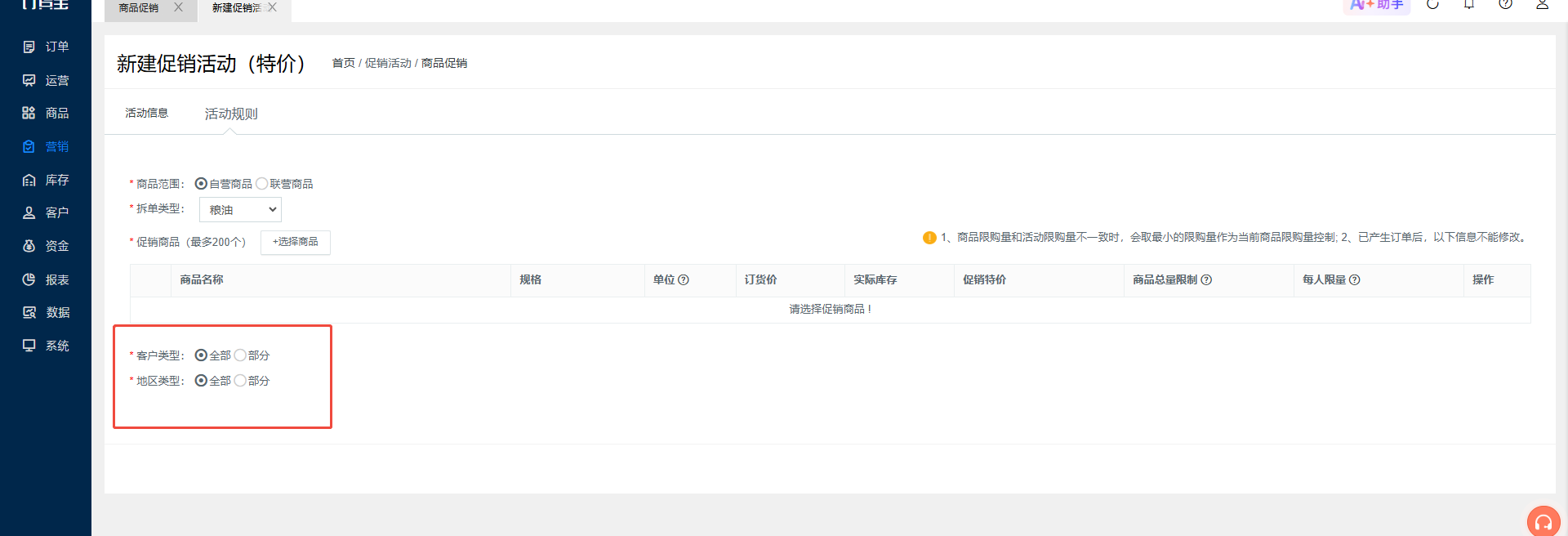The image size is (1568, 536).
Task: Open the notifications bell
Action: tap(1469, 4)
